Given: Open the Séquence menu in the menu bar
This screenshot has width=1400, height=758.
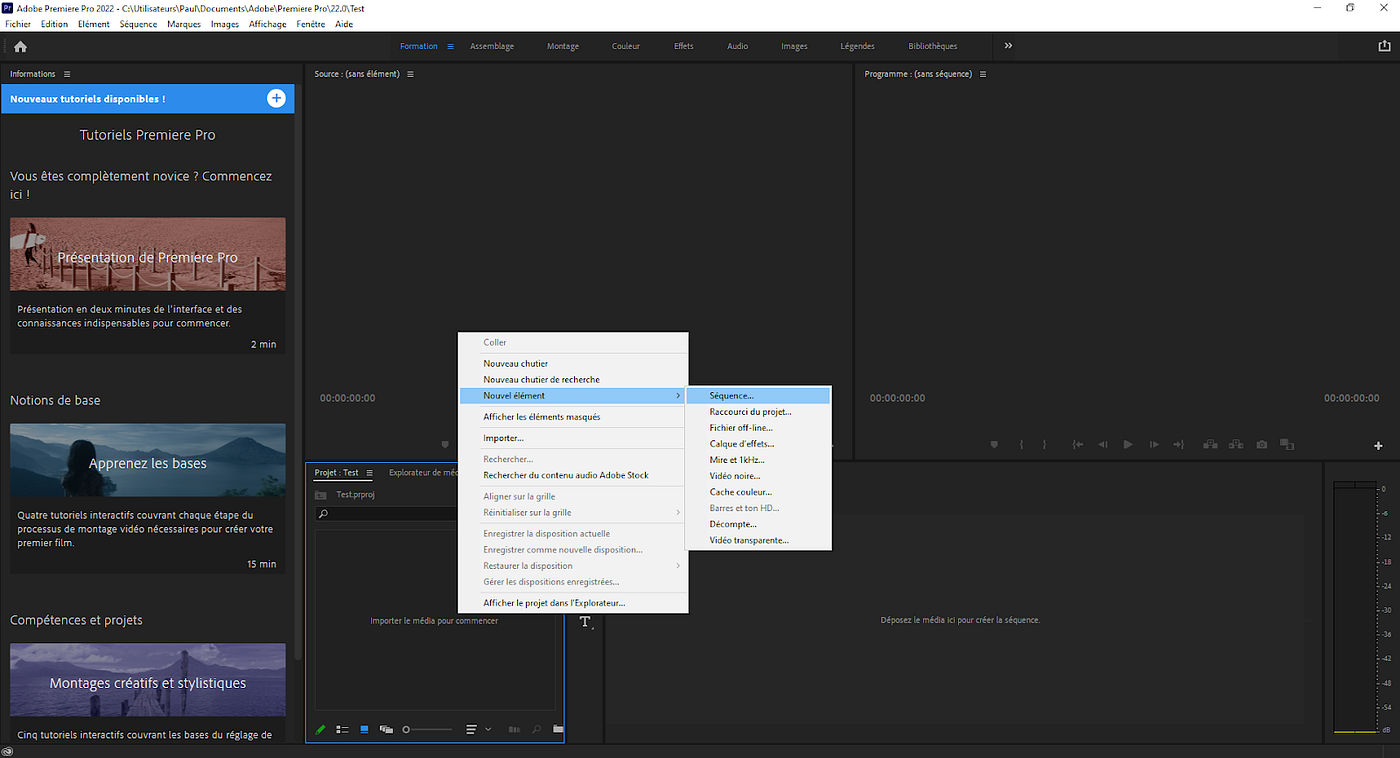Looking at the screenshot, I should 138,24.
